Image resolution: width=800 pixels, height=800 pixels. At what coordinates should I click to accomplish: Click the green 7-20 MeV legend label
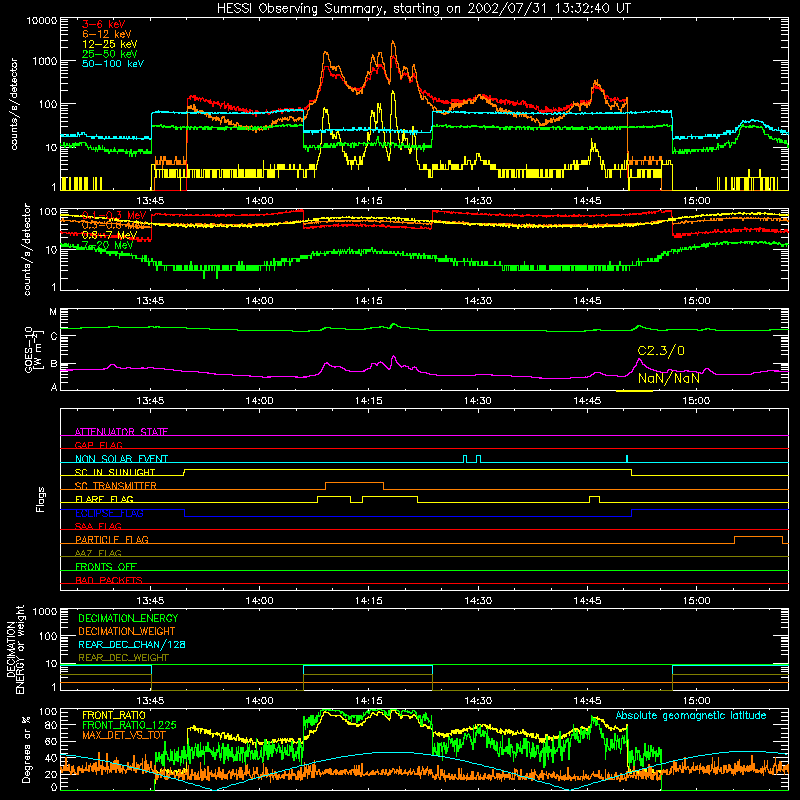tap(107, 245)
